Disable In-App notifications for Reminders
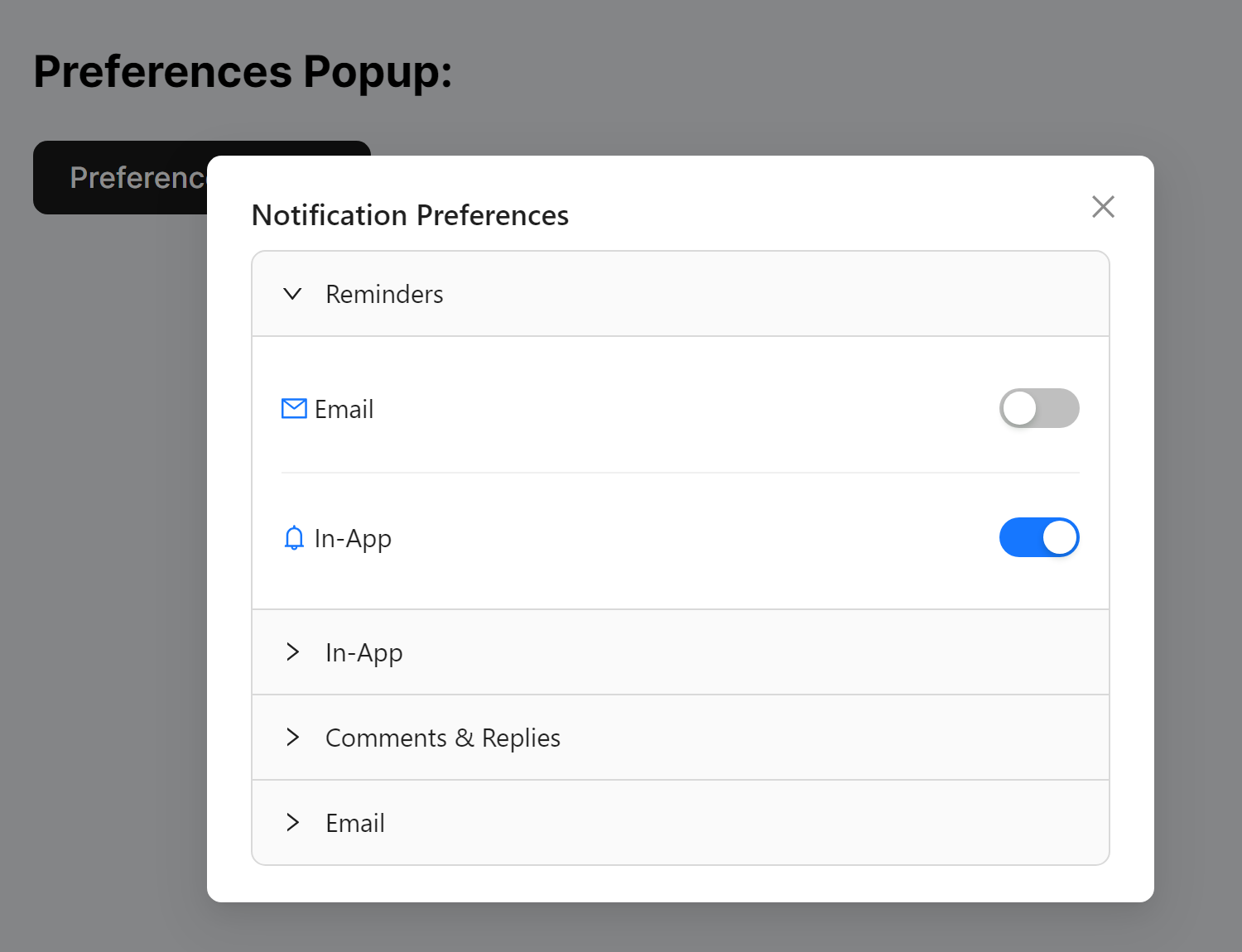The width and height of the screenshot is (1242, 952). (1039, 537)
